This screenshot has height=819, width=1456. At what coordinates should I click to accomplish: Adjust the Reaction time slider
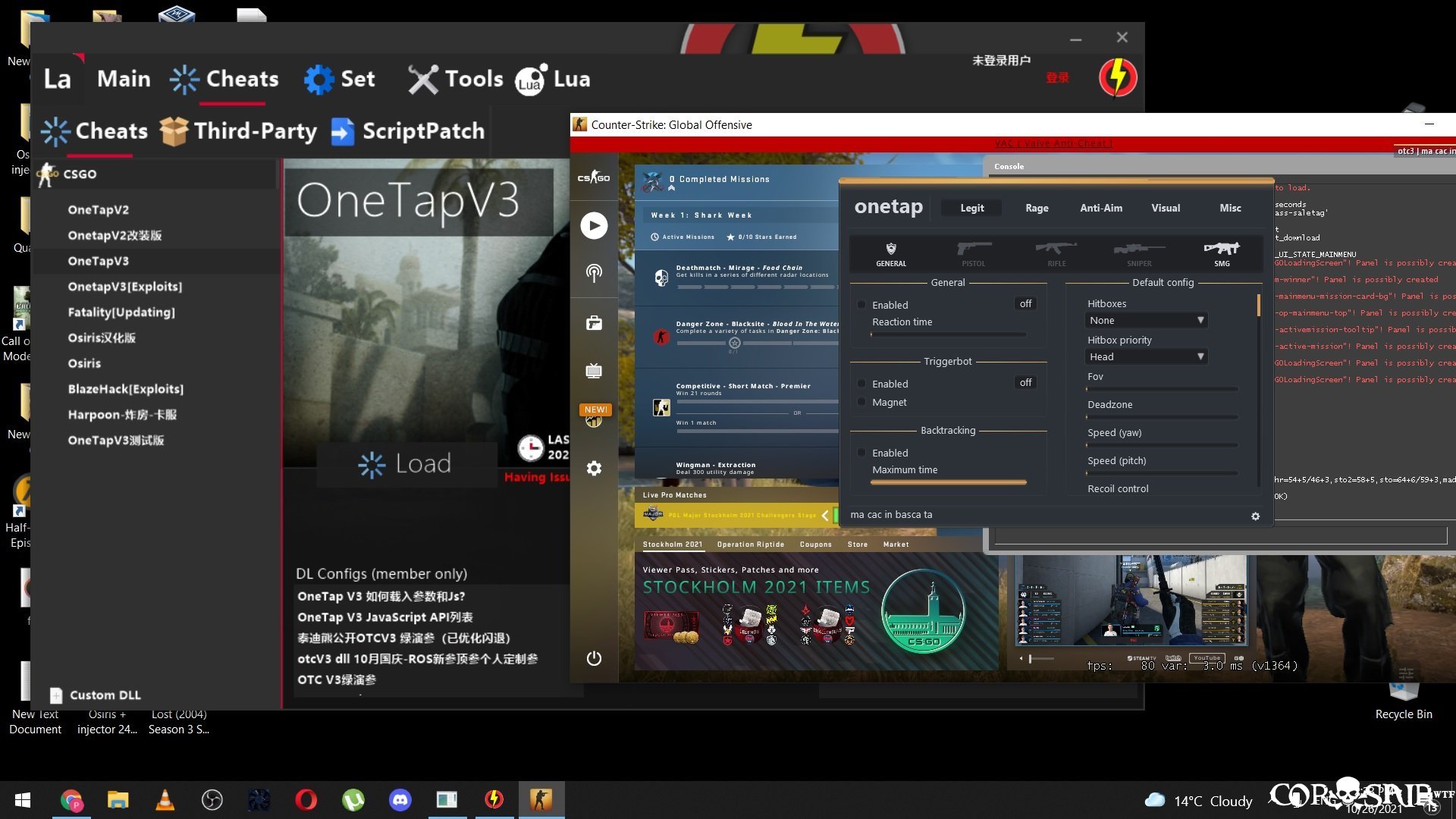click(948, 334)
